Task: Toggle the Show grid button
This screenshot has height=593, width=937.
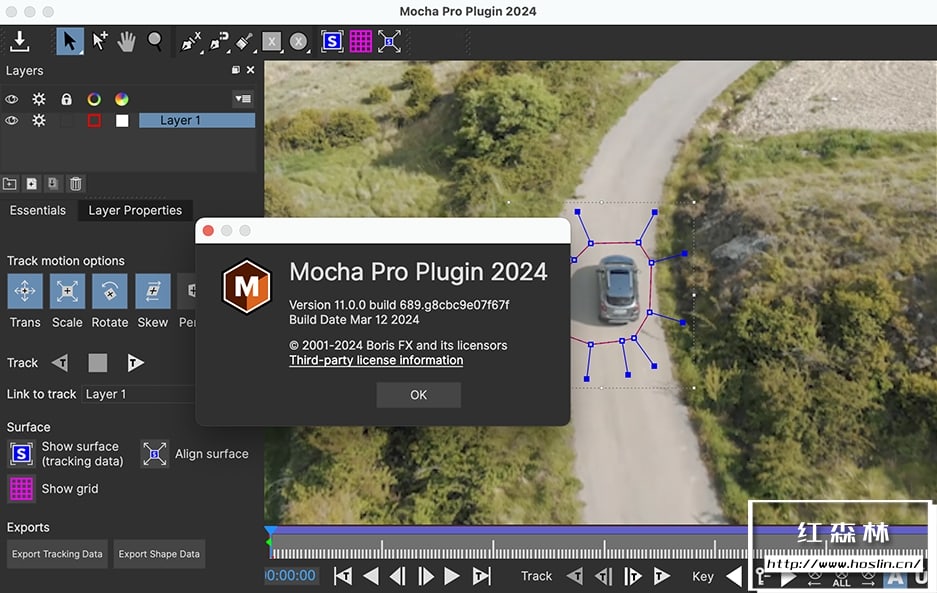Action: [22, 489]
